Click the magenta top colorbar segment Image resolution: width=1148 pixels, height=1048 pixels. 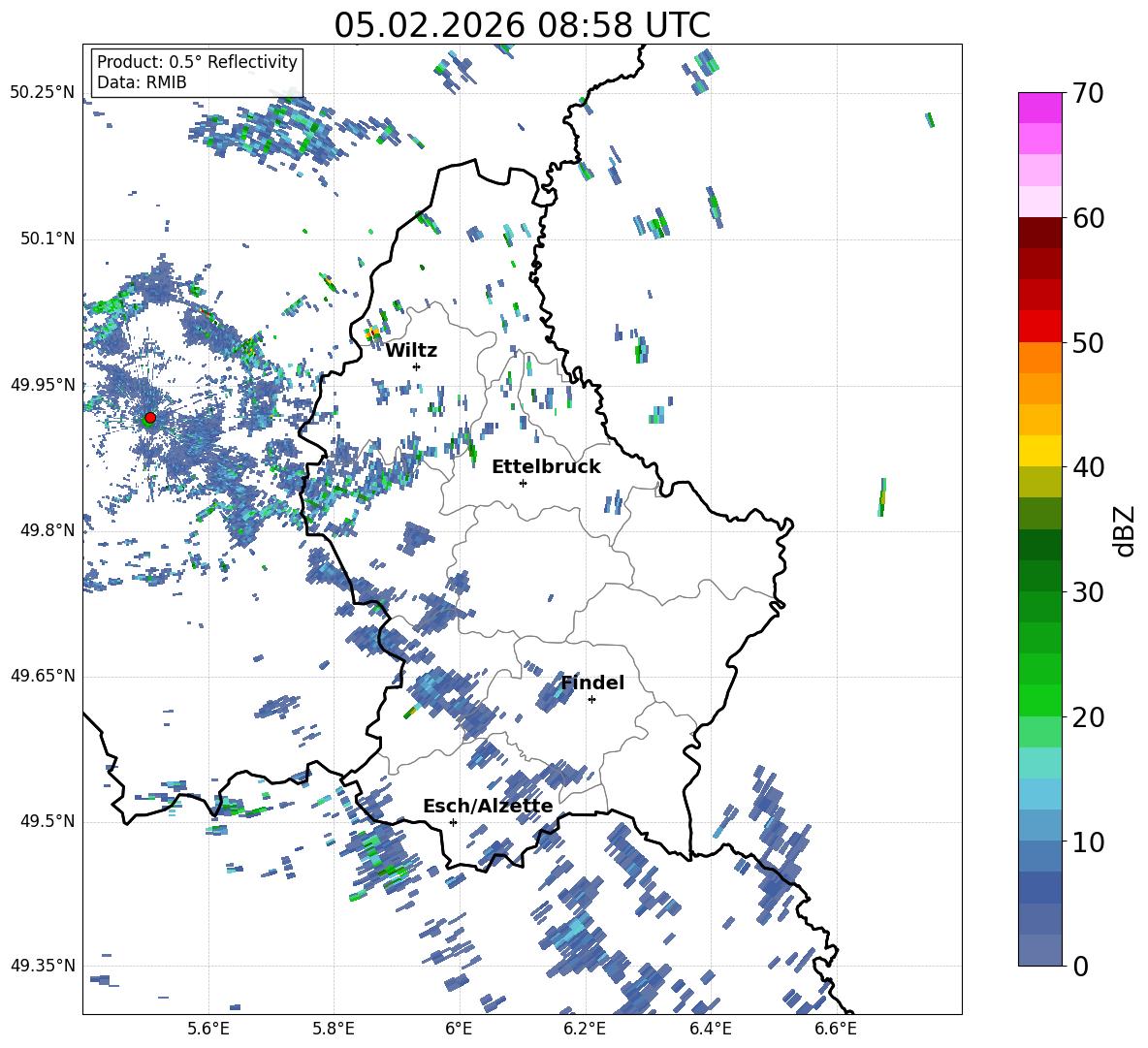(x=1039, y=108)
